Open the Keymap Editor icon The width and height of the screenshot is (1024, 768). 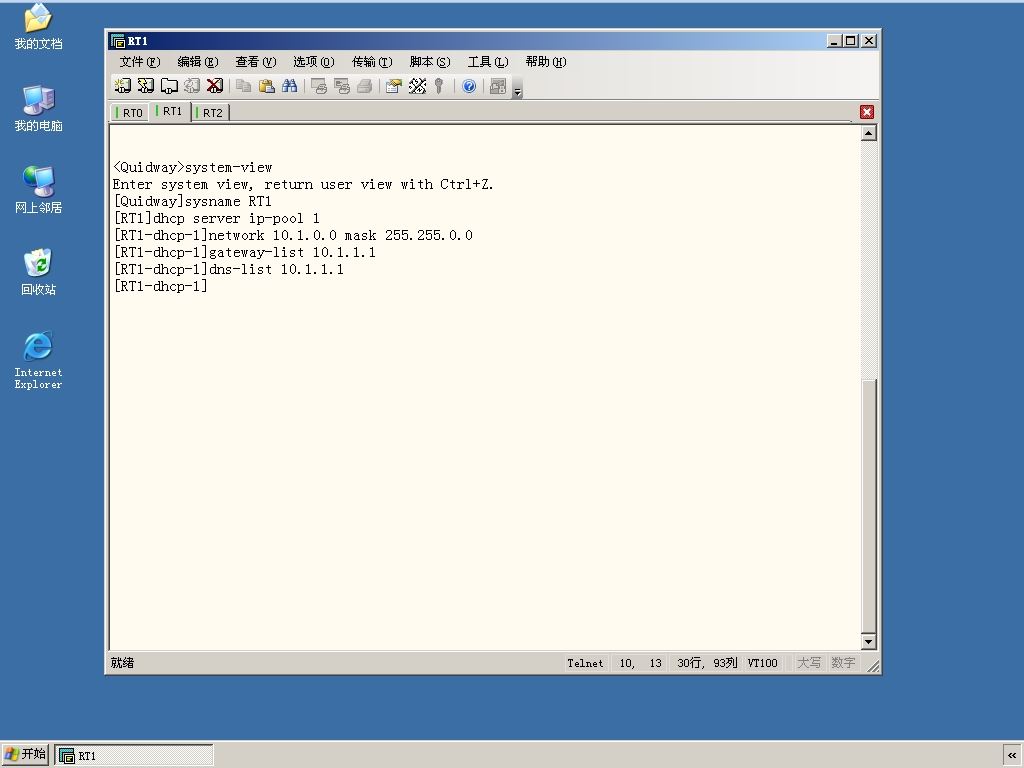click(417, 86)
